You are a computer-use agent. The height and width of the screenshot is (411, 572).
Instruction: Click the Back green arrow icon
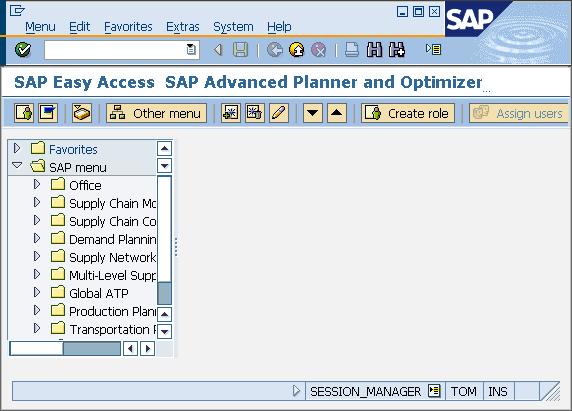(x=274, y=50)
